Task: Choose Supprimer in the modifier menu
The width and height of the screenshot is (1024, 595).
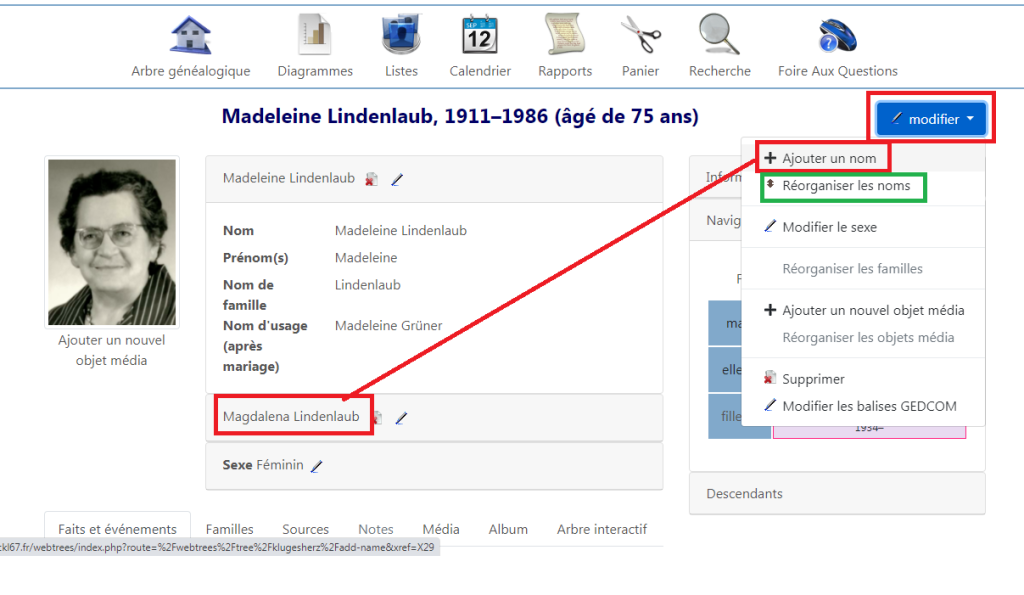Action: click(813, 379)
